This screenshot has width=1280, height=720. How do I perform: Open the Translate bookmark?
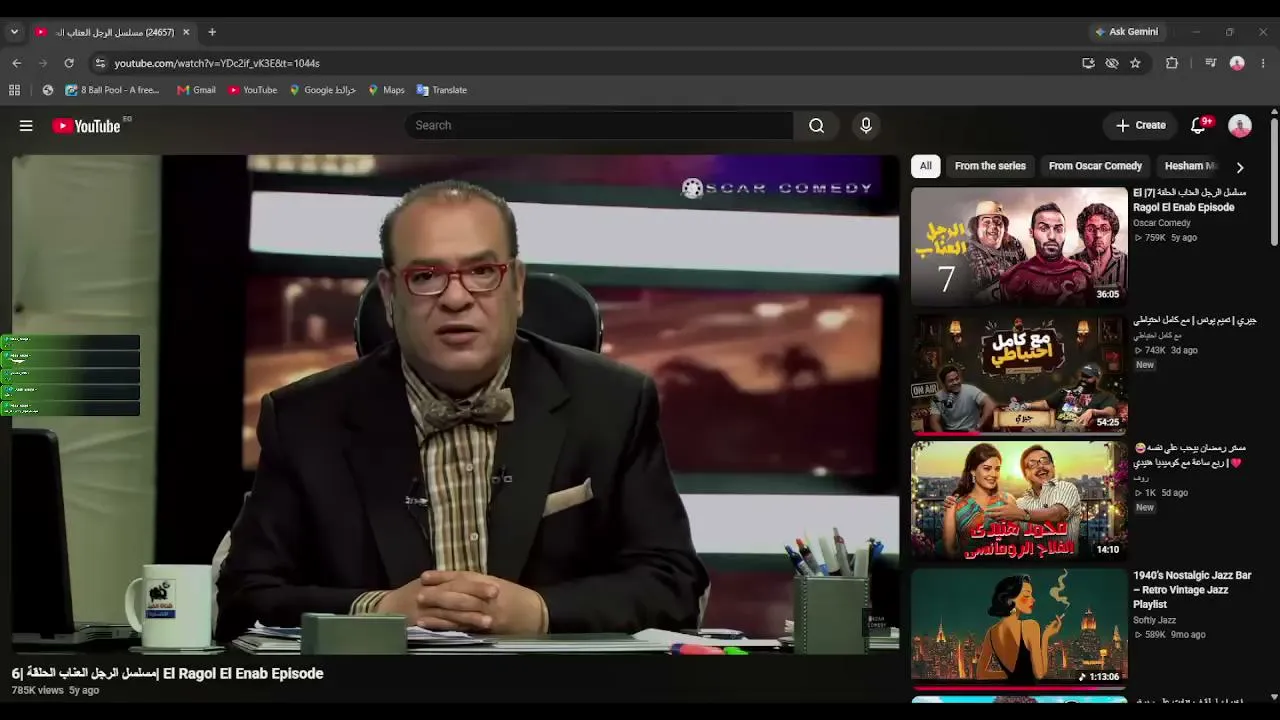441,90
